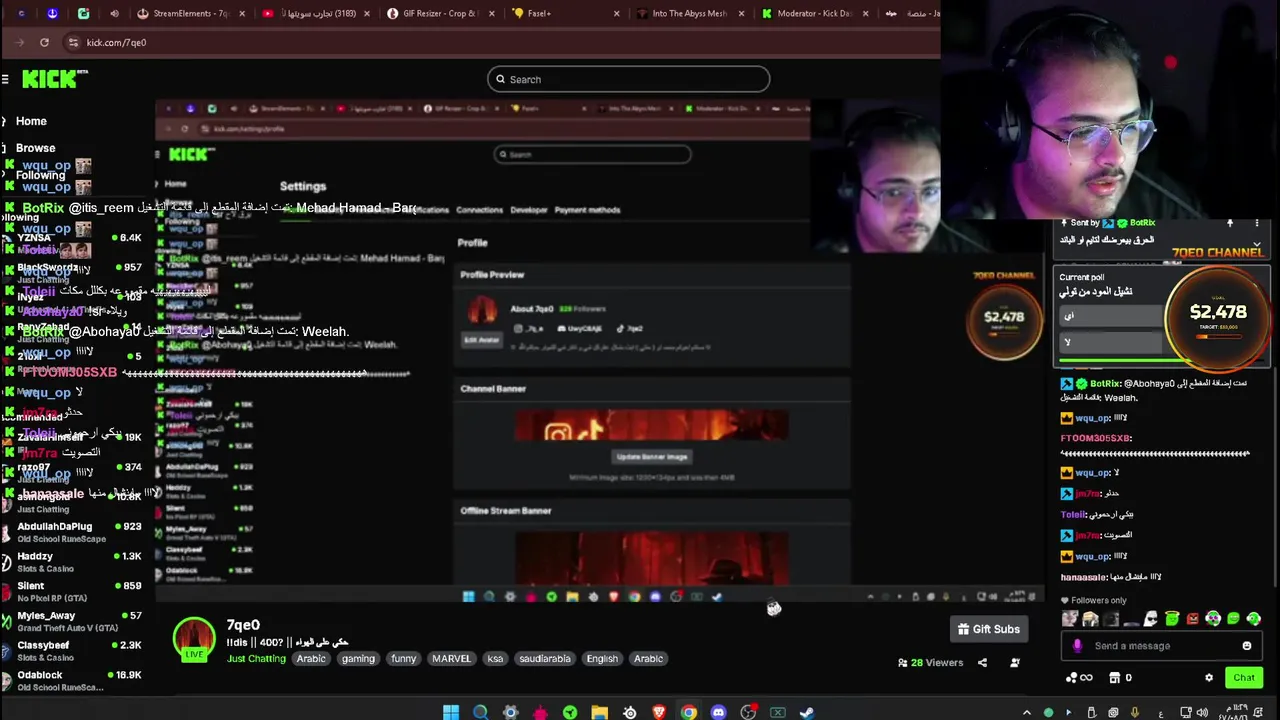Image resolution: width=1280 pixels, height=720 pixels.
Task: Show hidden system tray icons
Action: [x=1026, y=712]
